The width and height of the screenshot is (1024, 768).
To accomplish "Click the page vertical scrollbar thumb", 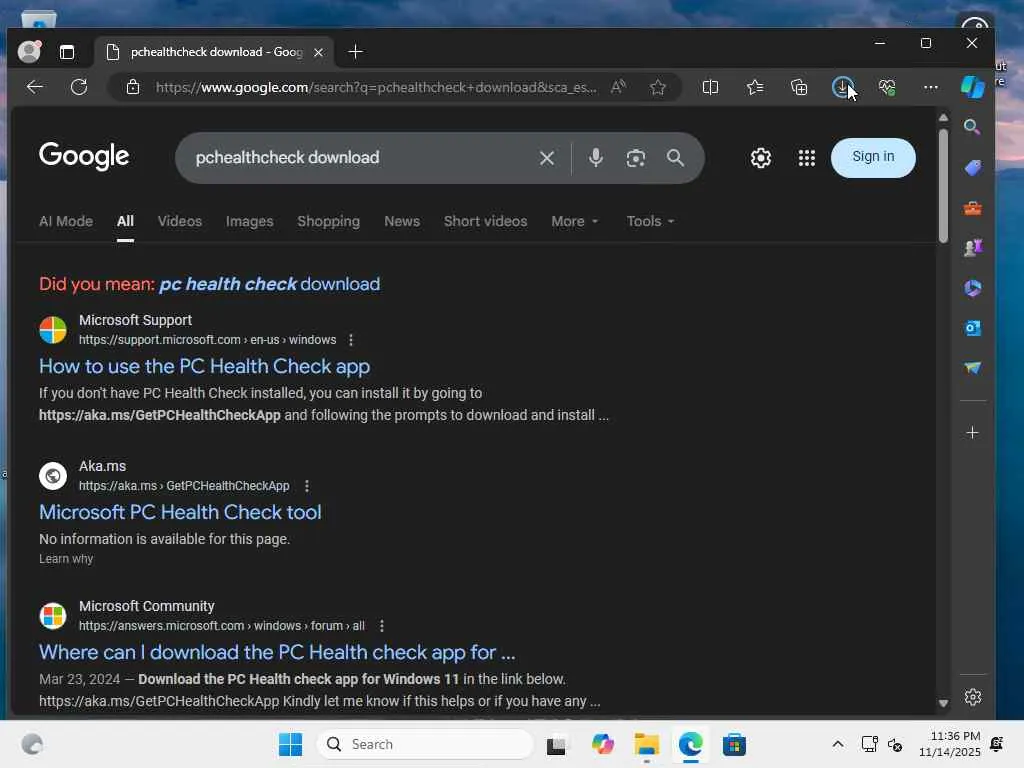I will [x=943, y=186].
